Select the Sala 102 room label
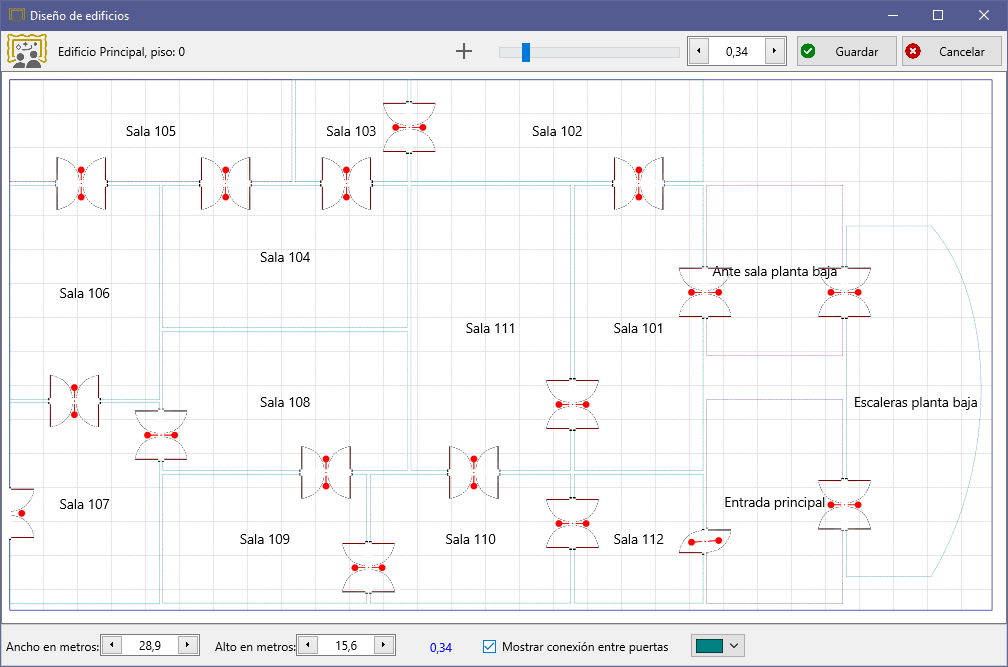This screenshot has width=1008, height=667. (x=557, y=131)
